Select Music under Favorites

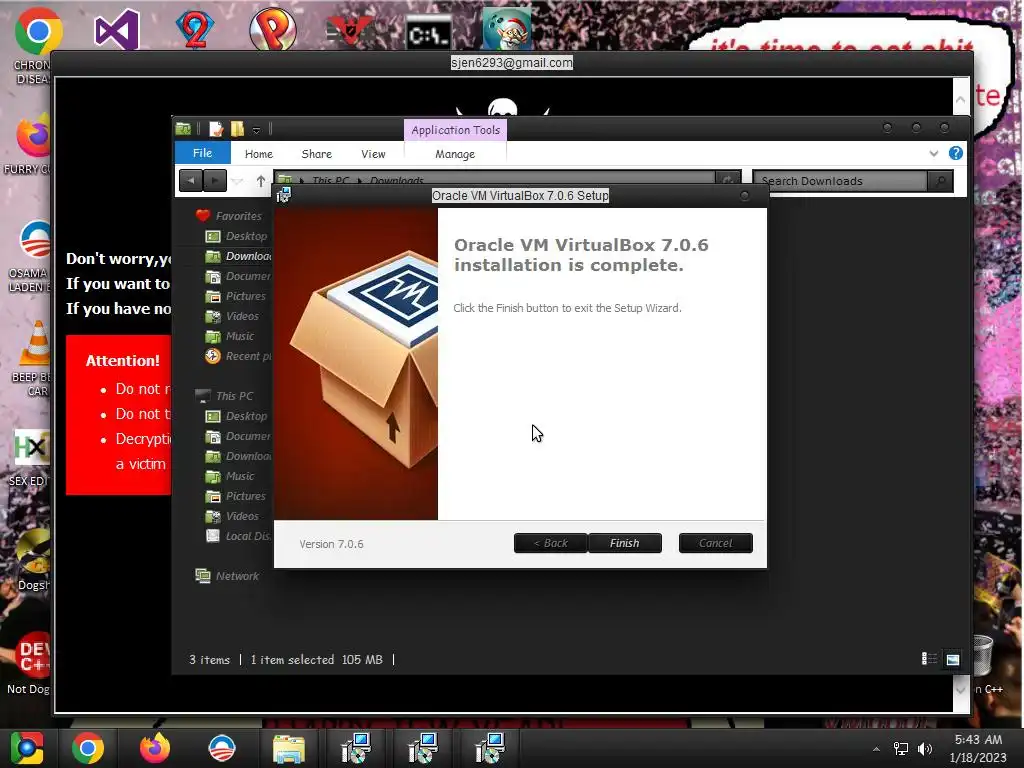coord(230,336)
